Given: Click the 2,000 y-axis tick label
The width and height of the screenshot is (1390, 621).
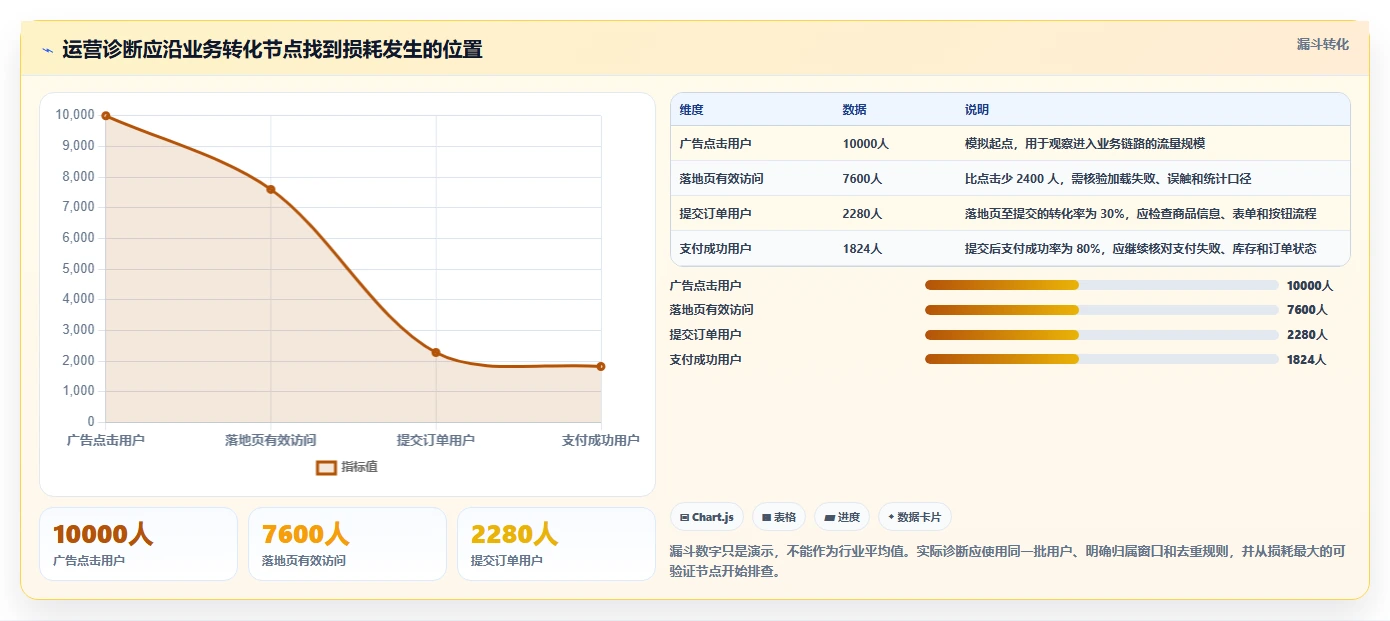Looking at the screenshot, I should point(78,361).
